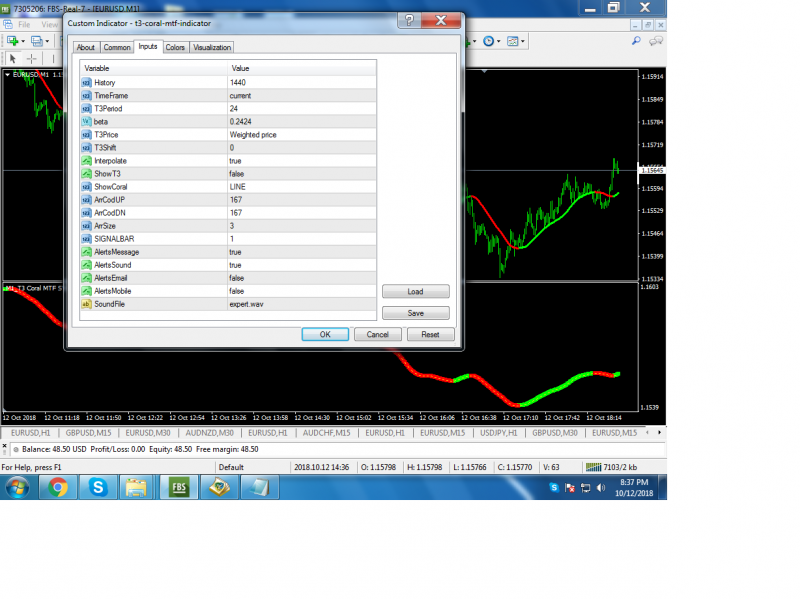Open Google Chrome from taskbar
The width and height of the screenshot is (800, 599).
click(58, 487)
